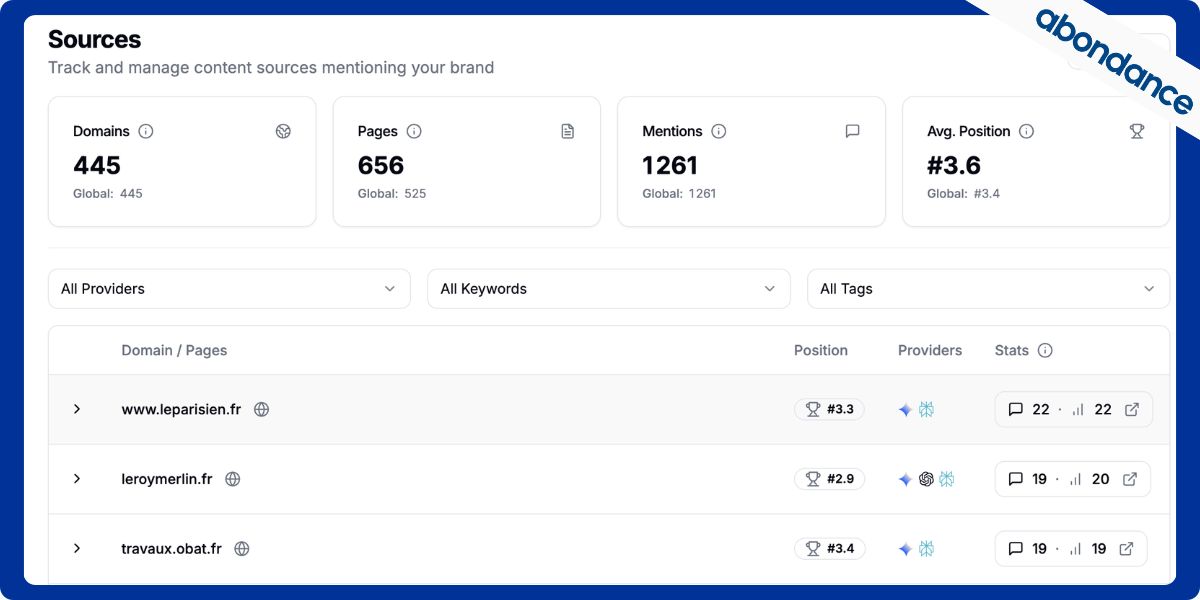The image size is (1200, 600).
Task: Click the Perplexity icon in travaux.obat.fr row
Action: [x=926, y=549]
